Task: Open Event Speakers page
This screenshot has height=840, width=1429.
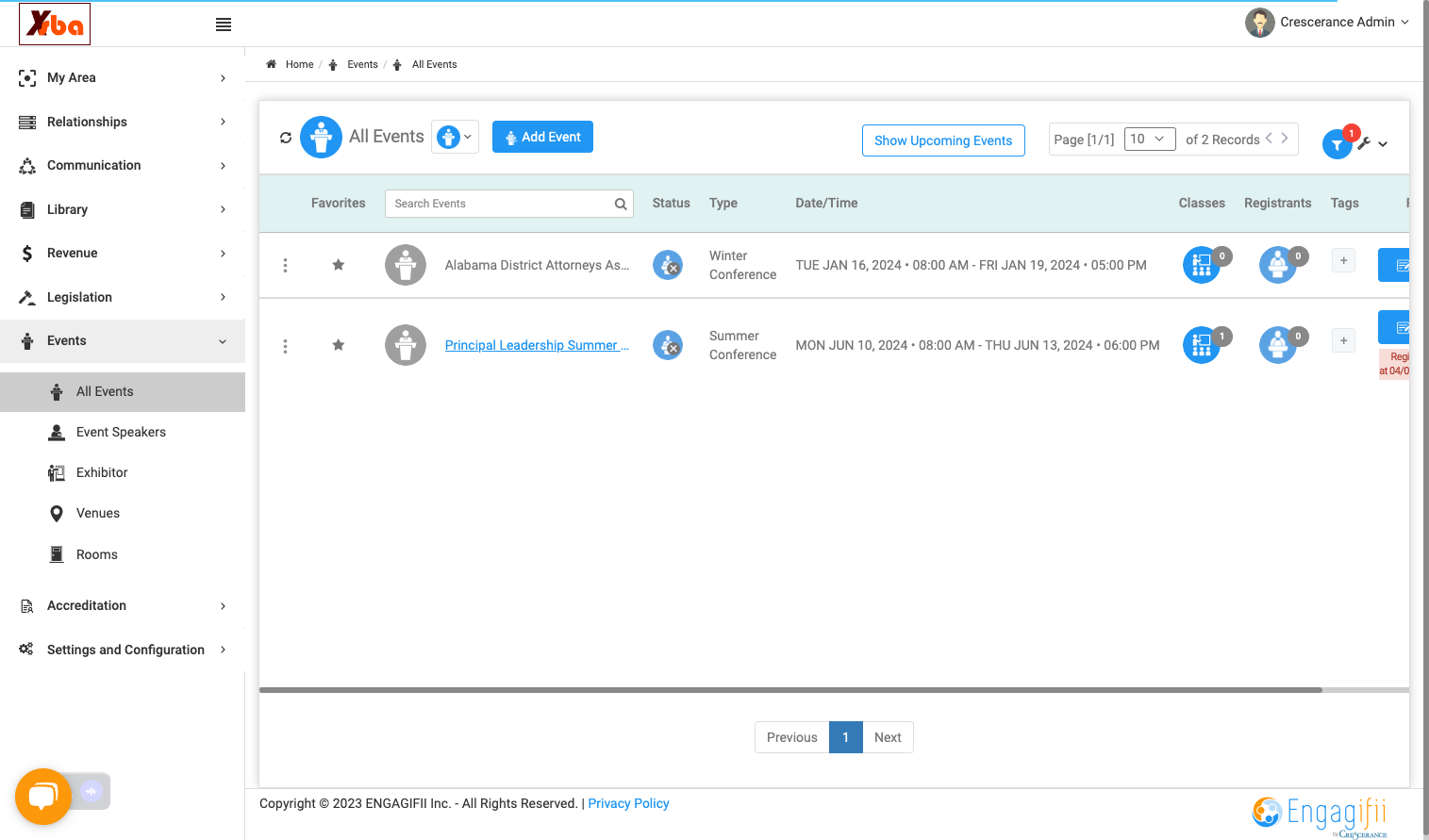Action: point(123,433)
